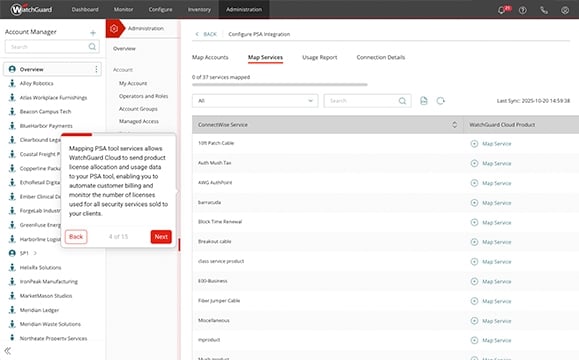The width and height of the screenshot is (579, 360).
Task: Sort by ConnectWise Service column arrows
Action: pyautogui.click(x=455, y=125)
